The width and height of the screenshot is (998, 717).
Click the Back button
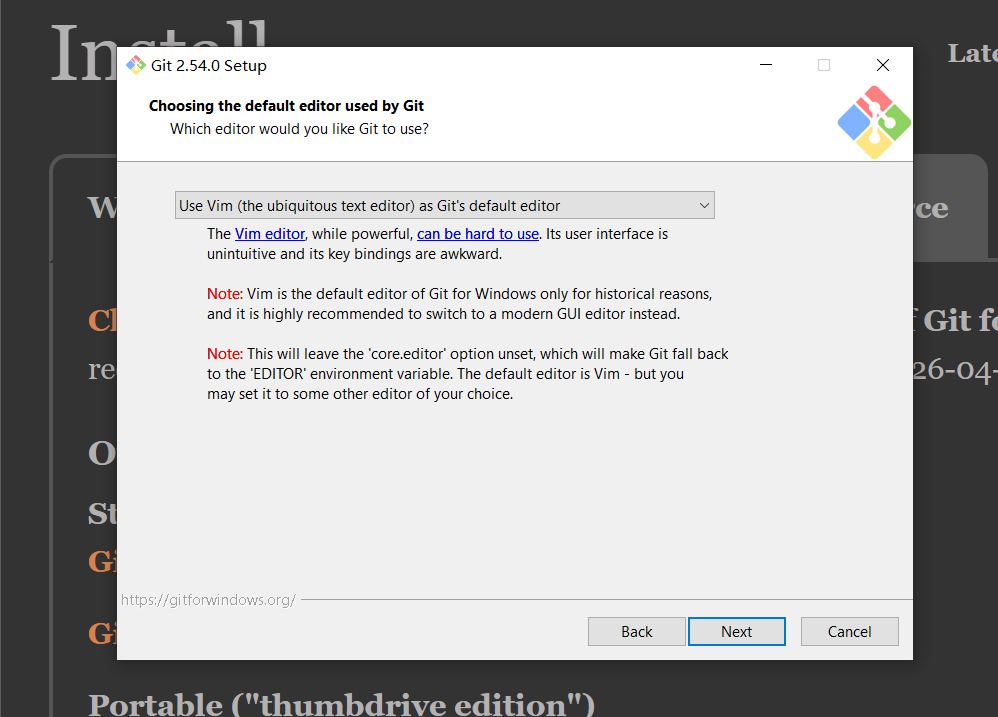click(x=636, y=632)
